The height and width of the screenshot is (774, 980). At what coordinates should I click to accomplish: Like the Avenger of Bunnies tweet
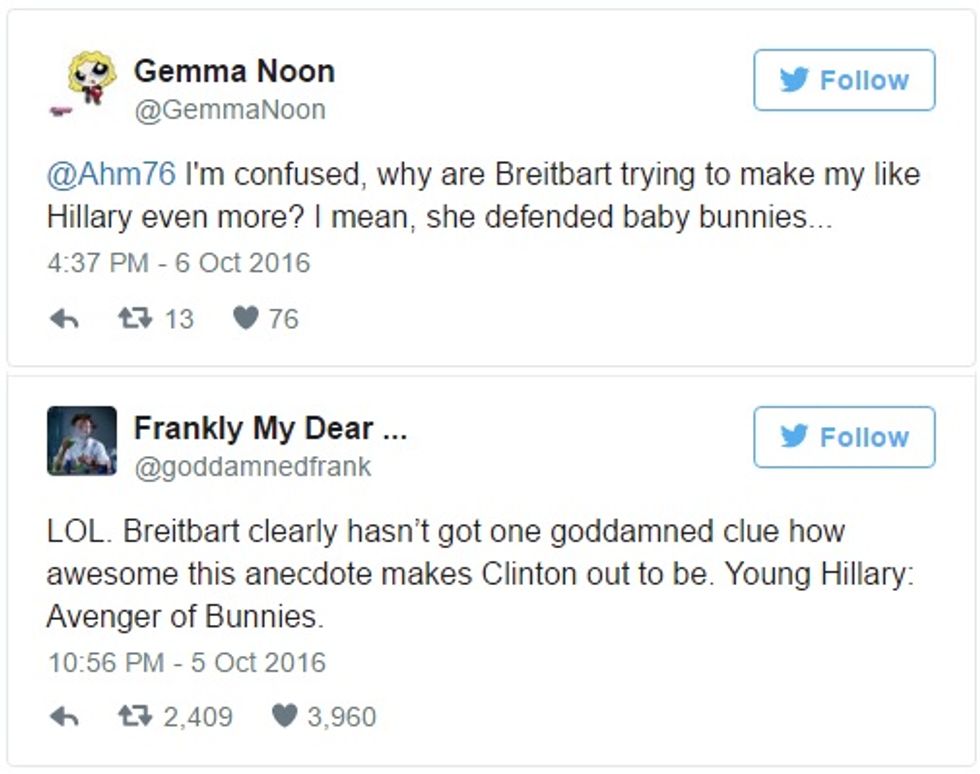pyautogui.click(x=284, y=716)
